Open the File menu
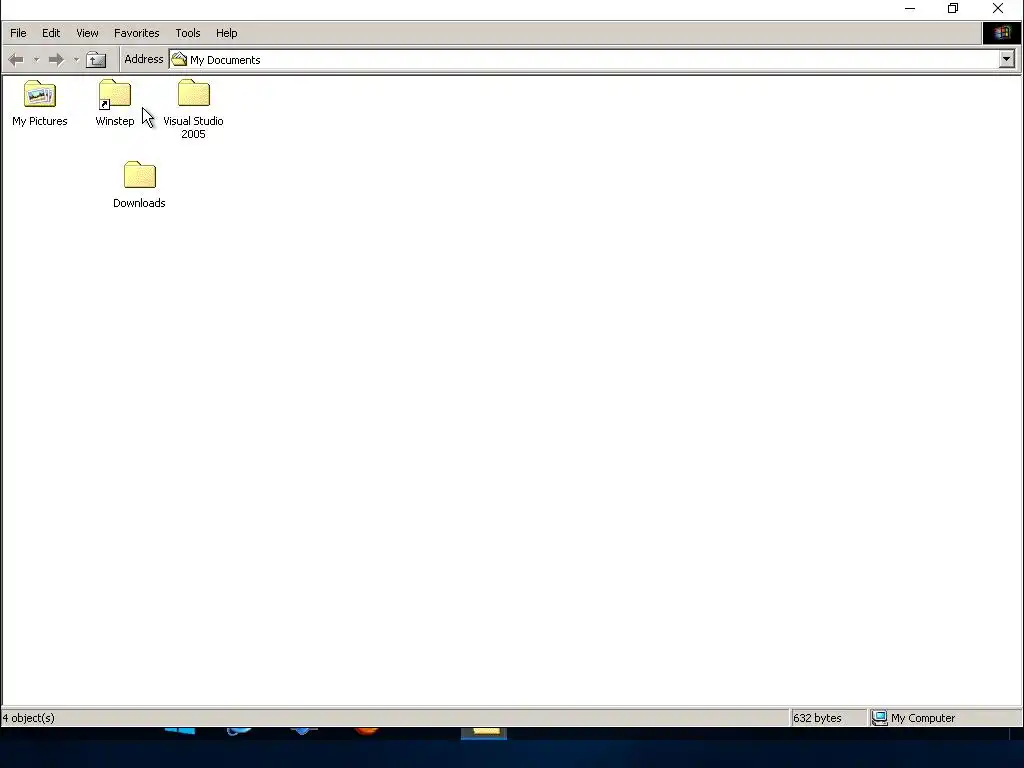Viewport: 1024px width, 768px height. (x=18, y=33)
